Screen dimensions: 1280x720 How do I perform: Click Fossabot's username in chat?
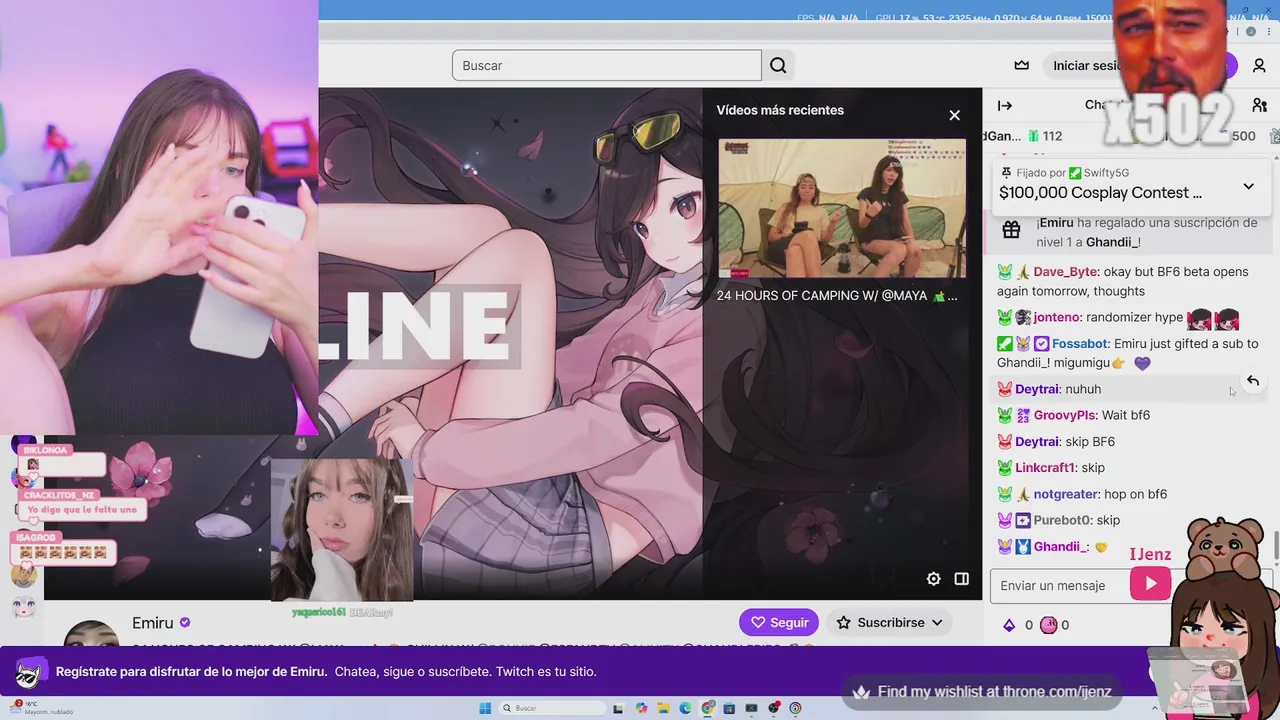(x=1079, y=343)
